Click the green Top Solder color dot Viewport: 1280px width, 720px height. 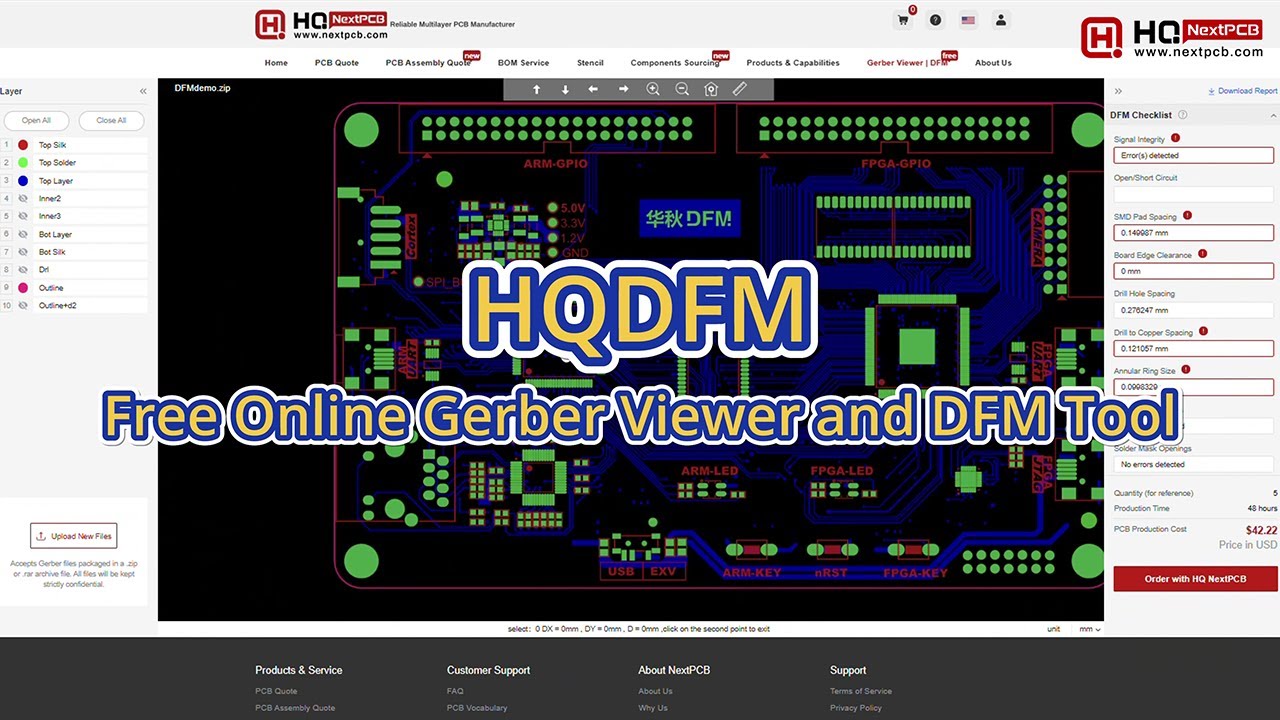23,163
